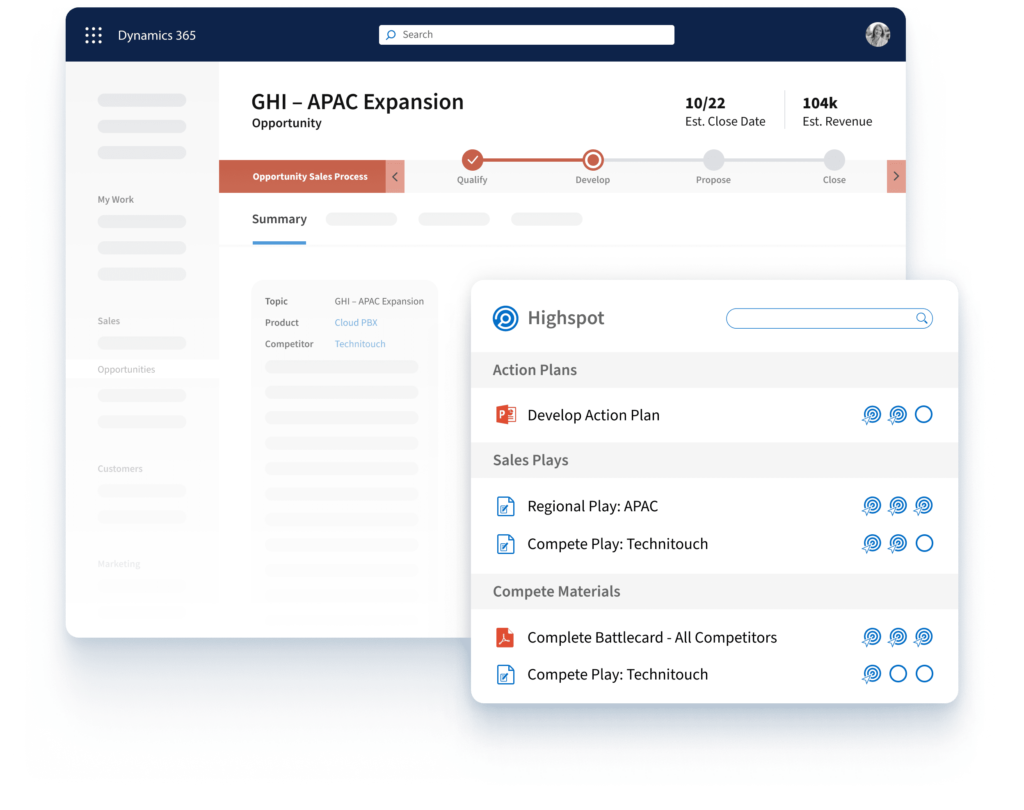The height and width of the screenshot is (810, 1024).
Task: Click the 104k Est. Revenue value
Action: tap(820, 103)
